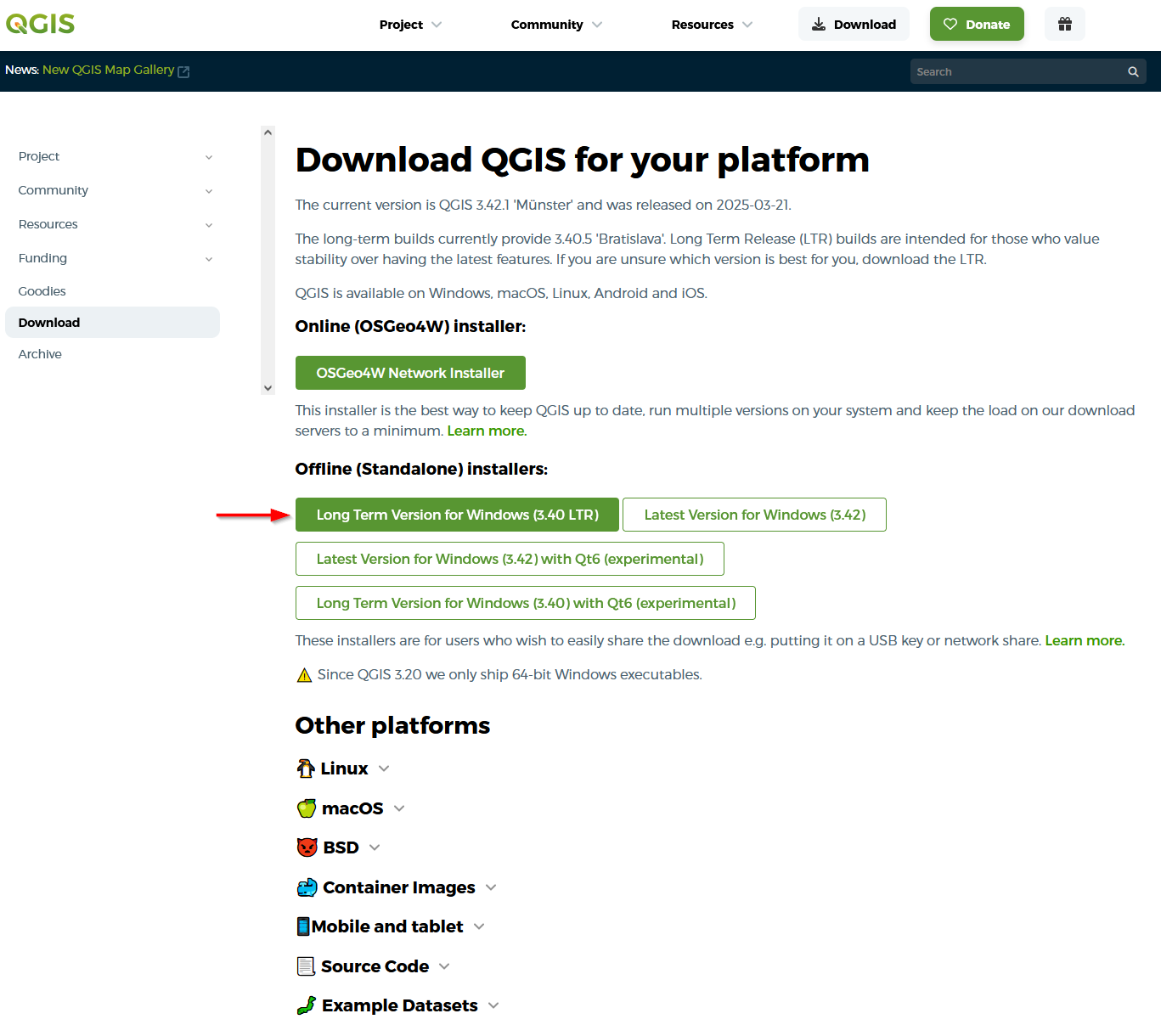Open the Community menu in the navigation bar
The height and width of the screenshot is (1036, 1161).
(x=547, y=25)
